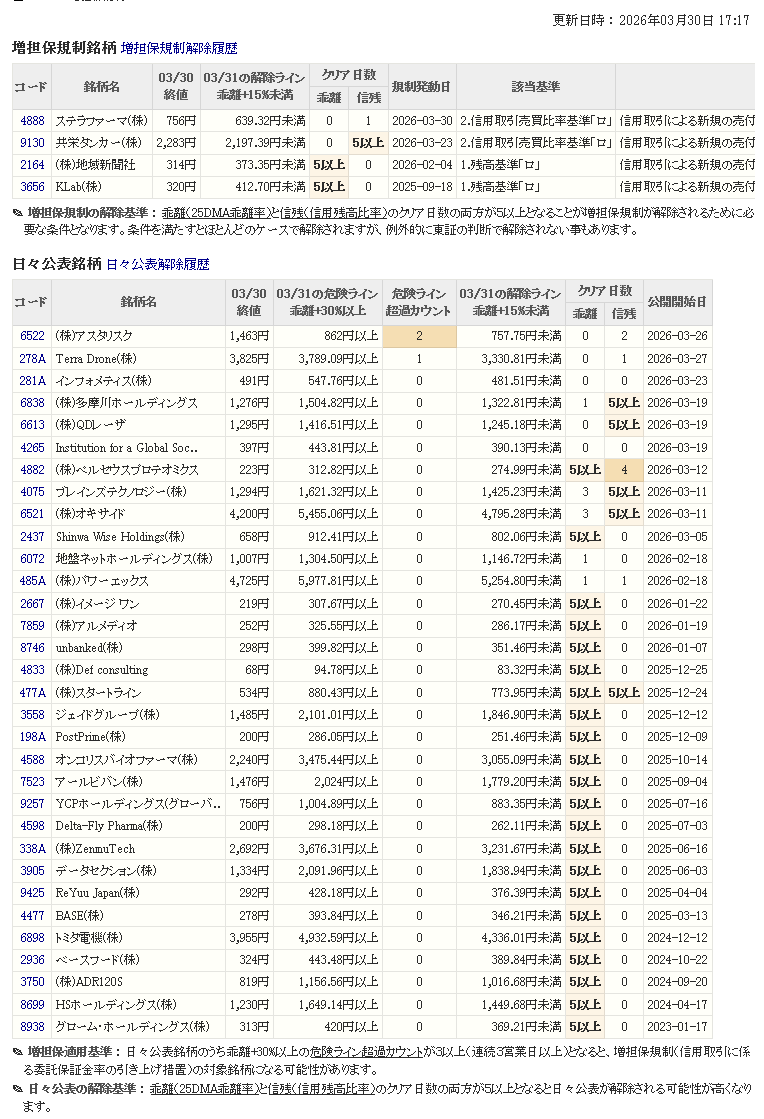This screenshot has height=1119, width=764.
Task: Click stock code 4888 for ステラファーマ
Action: pos(32,120)
